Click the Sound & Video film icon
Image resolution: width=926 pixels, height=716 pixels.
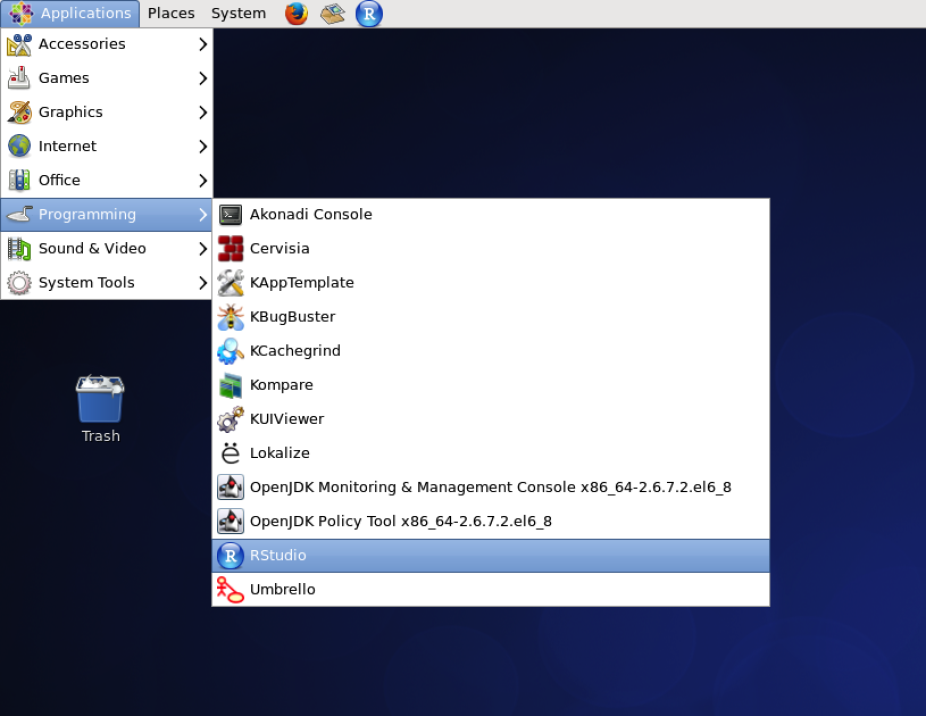[19, 249]
